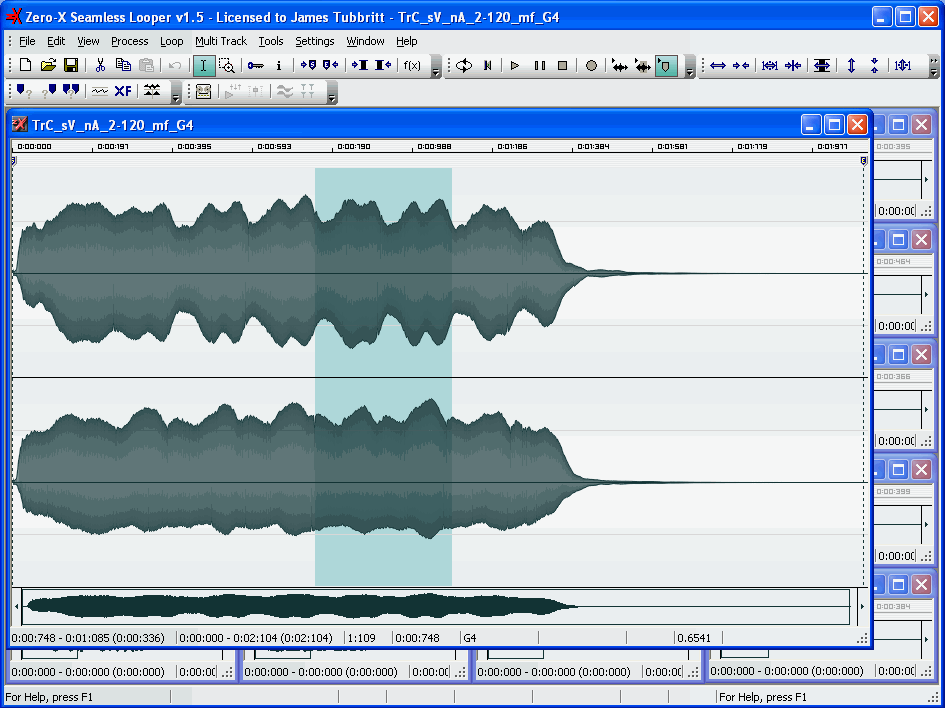Click the time ruler at 0:01:186
The image size is (945, 708).
[513, 146]
